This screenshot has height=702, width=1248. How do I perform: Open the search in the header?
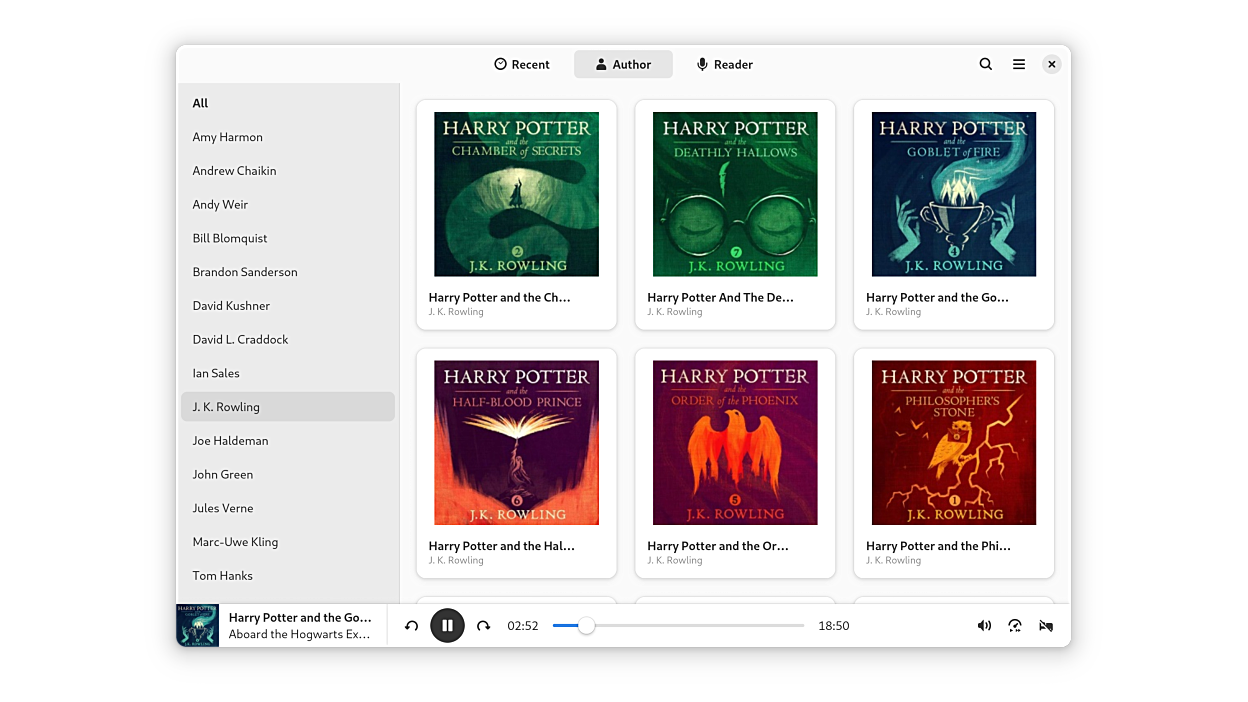tap(986, 64)
